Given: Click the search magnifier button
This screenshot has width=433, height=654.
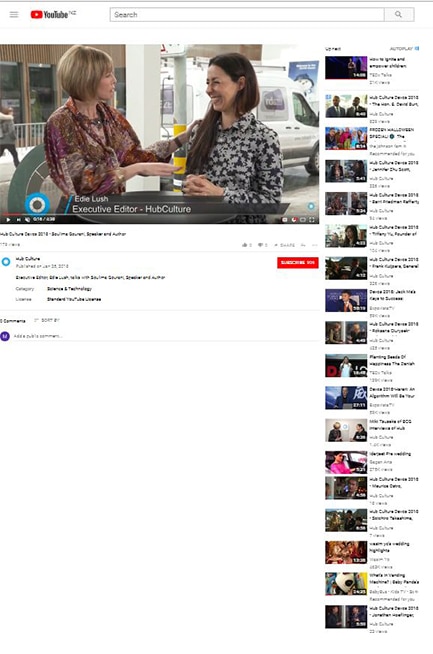Looking at the screenshot, I should click(399, 15).
